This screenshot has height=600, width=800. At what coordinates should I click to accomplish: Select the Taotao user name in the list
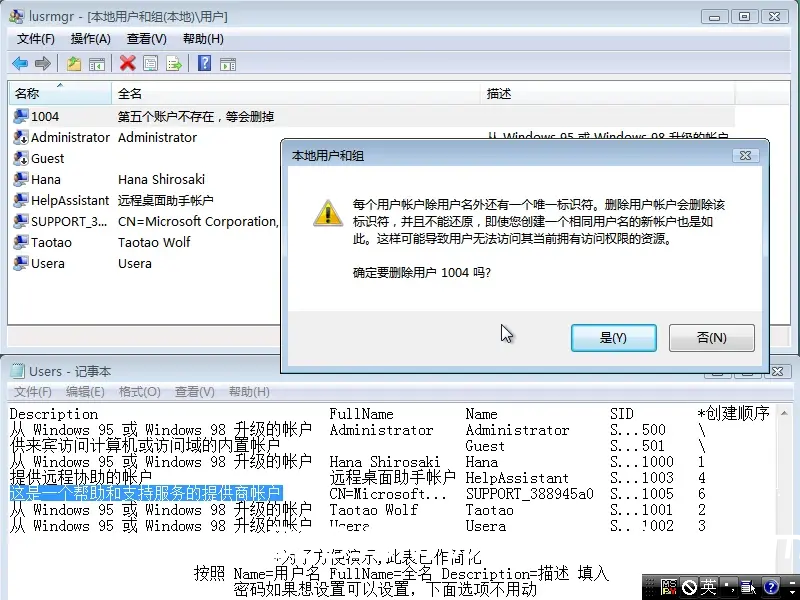pos(51,242)
